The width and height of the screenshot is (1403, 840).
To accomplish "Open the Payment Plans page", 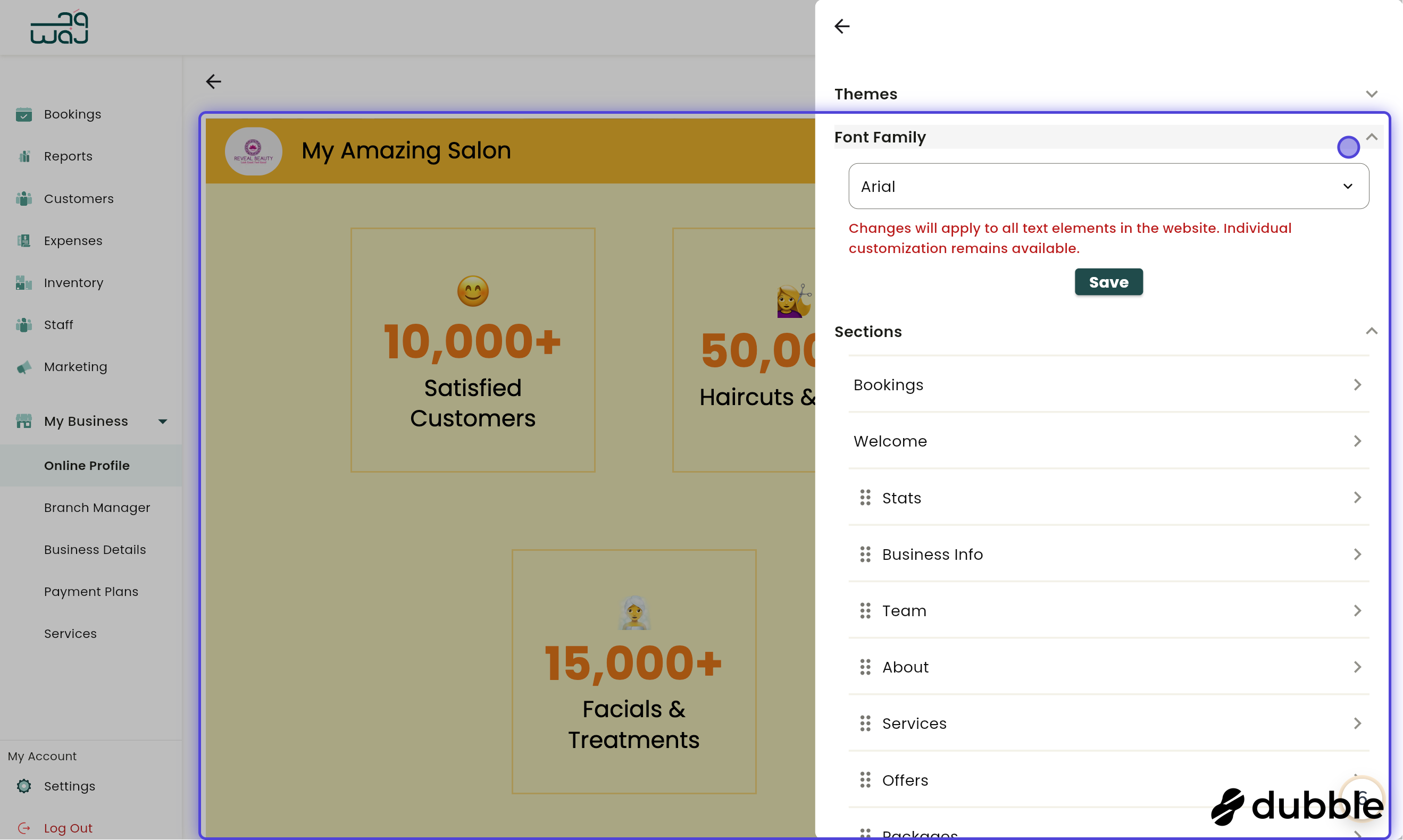I will (x=91, y=592).
